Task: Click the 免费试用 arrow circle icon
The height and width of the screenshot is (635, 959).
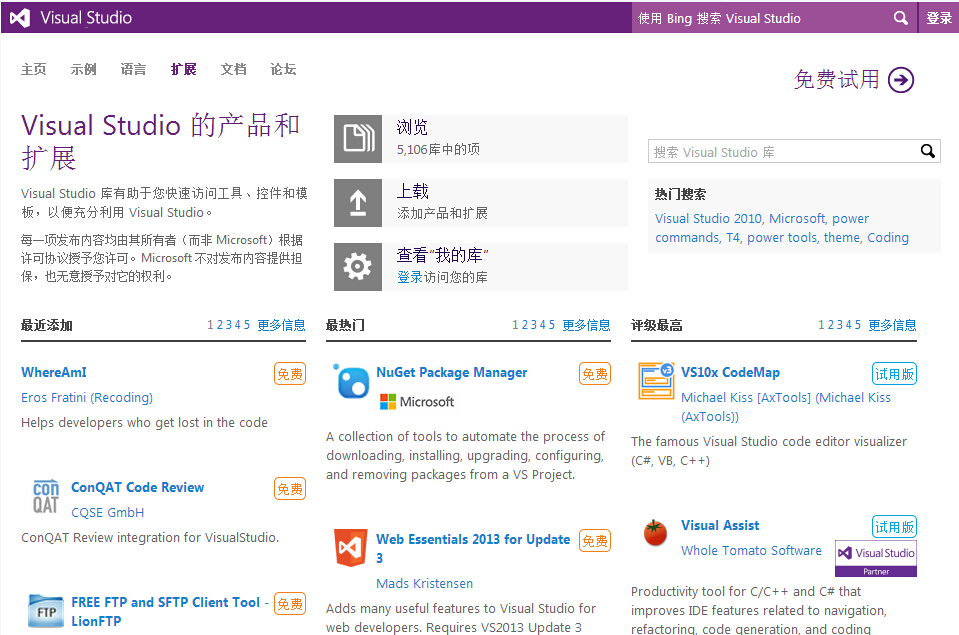Action: pyautogui.click(x=901, y=80)
